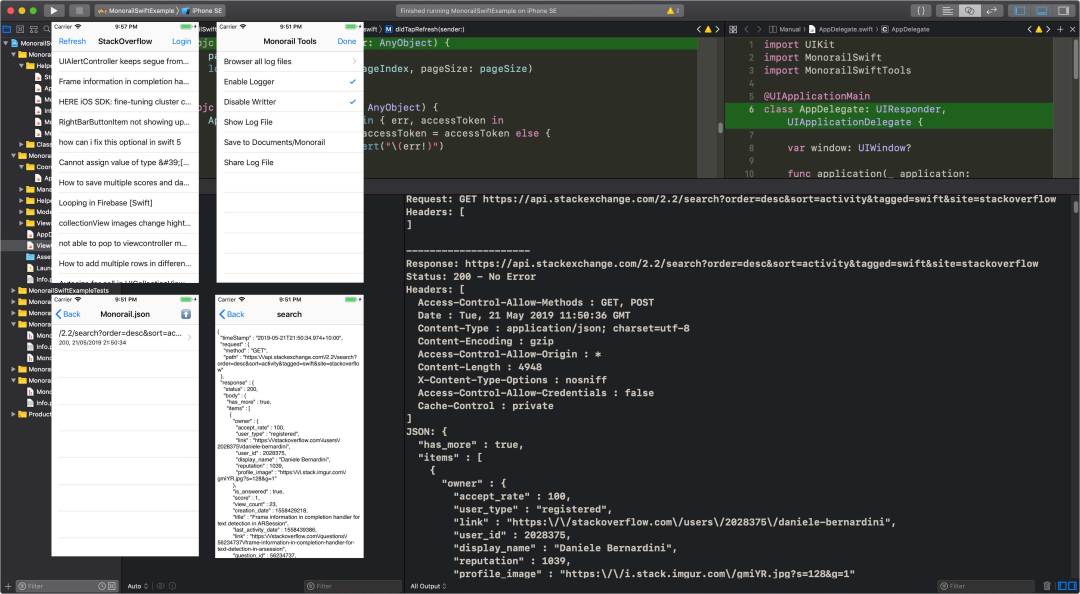Open the log entry row disclosure chevron
1080x594 pixels.
pos(189,337)
